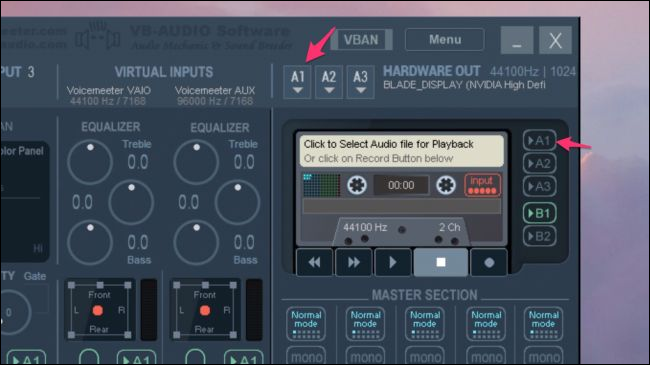The width and height of the screenshot is (650, 365).
Task: Toggle the VBAN button
Action: click(361, 40)
